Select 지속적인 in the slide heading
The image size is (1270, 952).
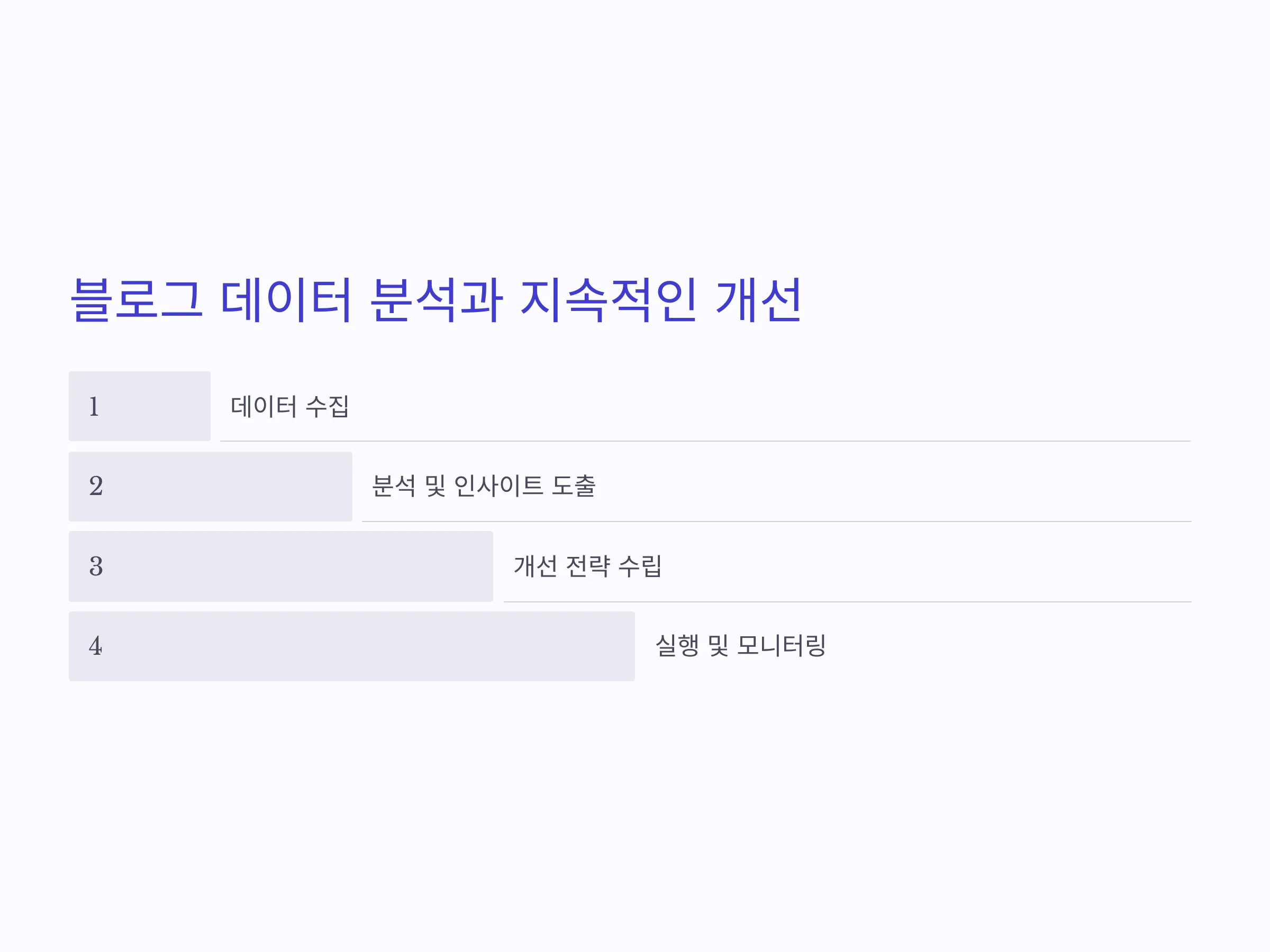tap(608, 299)
